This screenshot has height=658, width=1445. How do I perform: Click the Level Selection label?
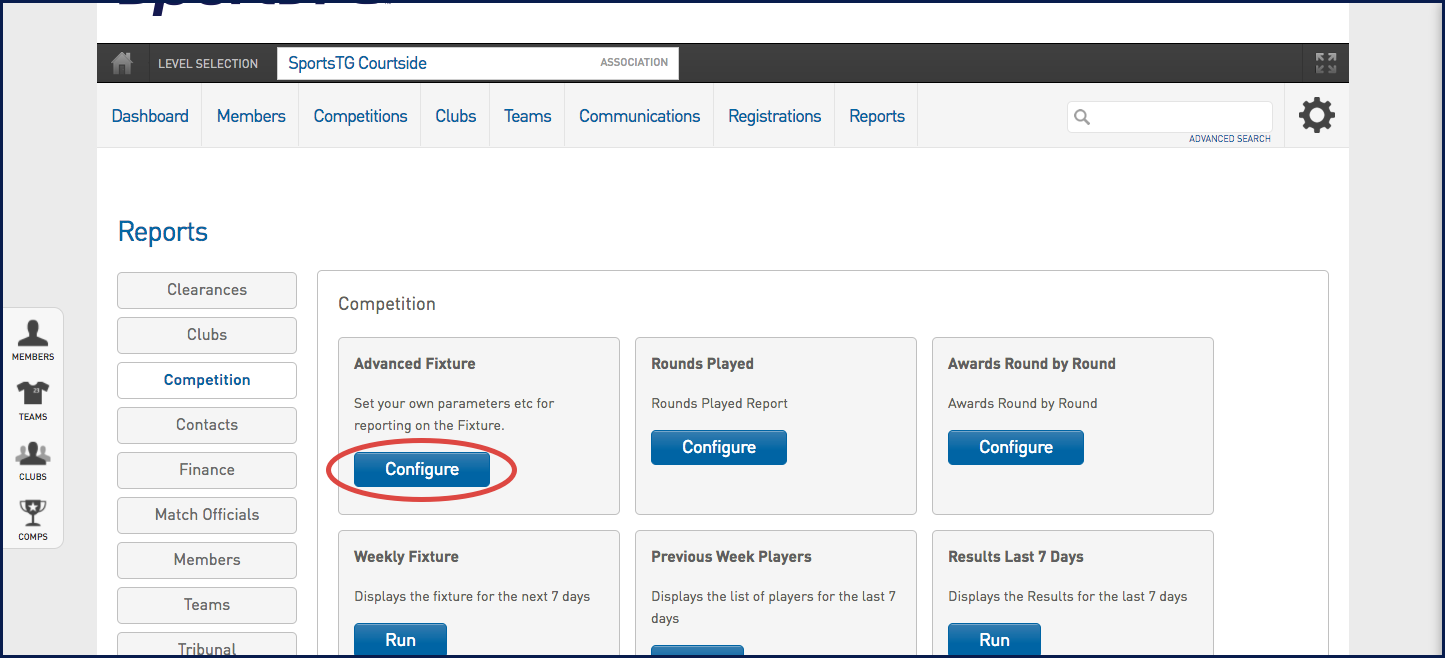[x=208, y=63]
